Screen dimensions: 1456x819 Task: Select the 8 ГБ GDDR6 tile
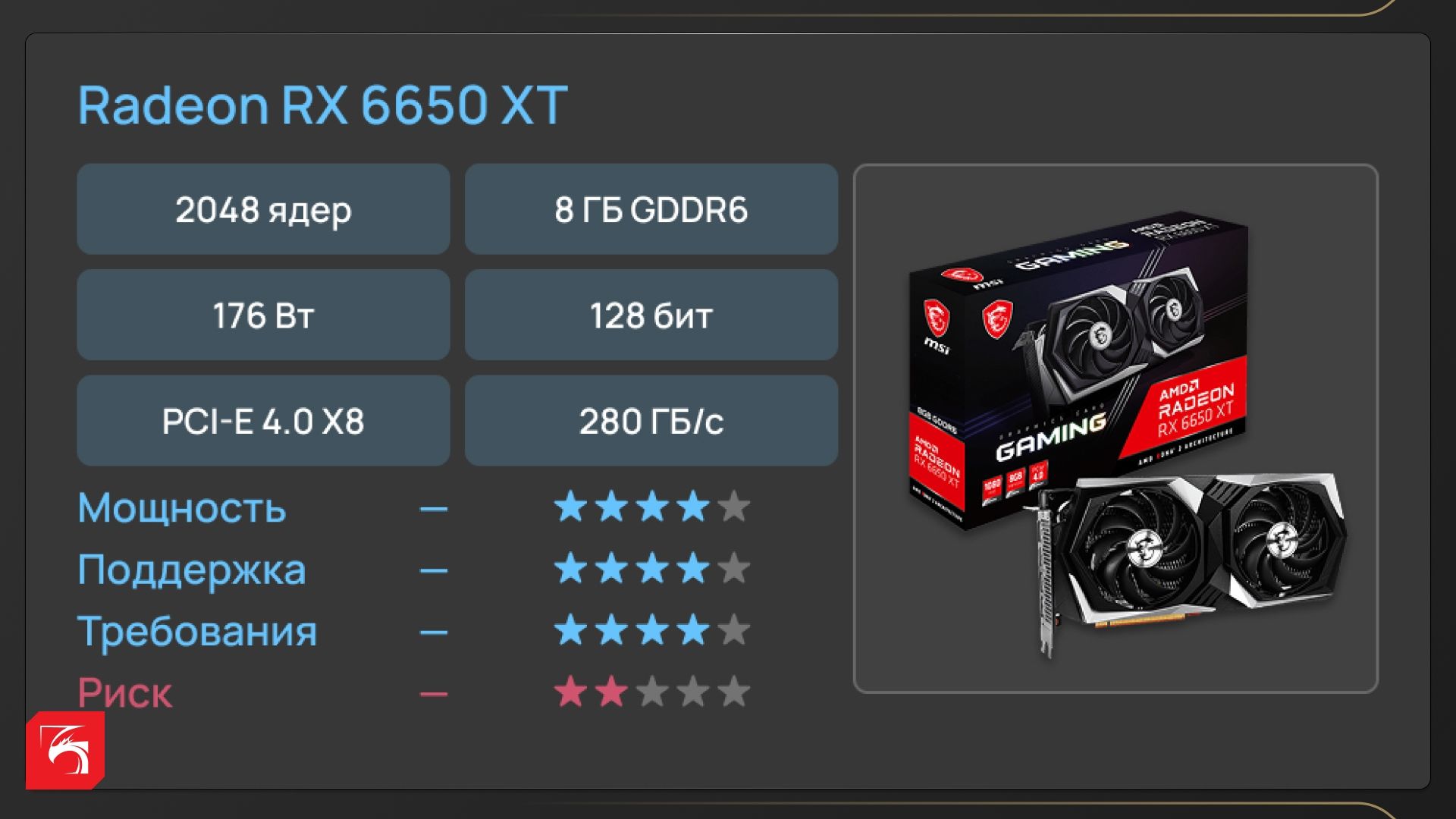651,209
